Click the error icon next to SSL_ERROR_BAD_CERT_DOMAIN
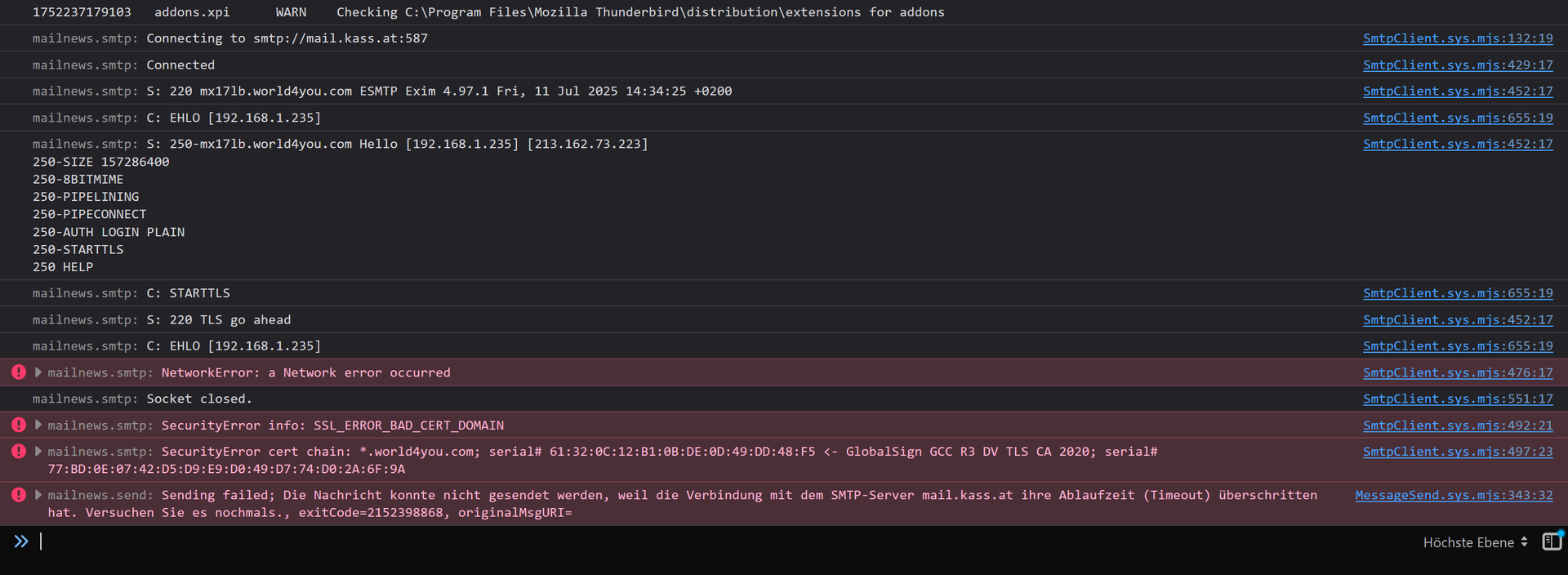Screen dimensions: 1568x575 point(19,425)
